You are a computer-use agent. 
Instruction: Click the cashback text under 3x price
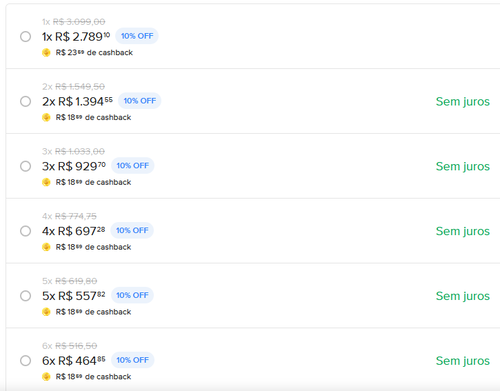tap(93, 182)
